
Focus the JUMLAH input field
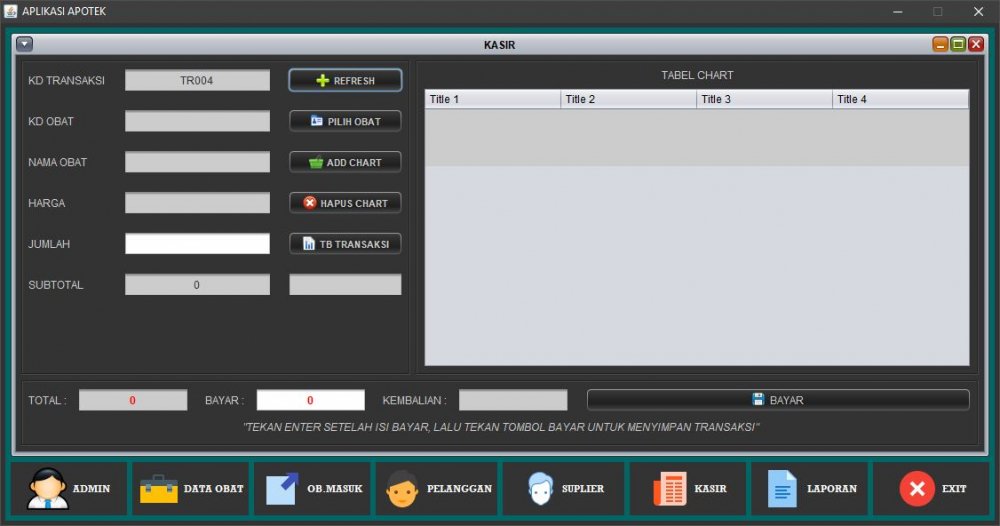click(197, 244)
